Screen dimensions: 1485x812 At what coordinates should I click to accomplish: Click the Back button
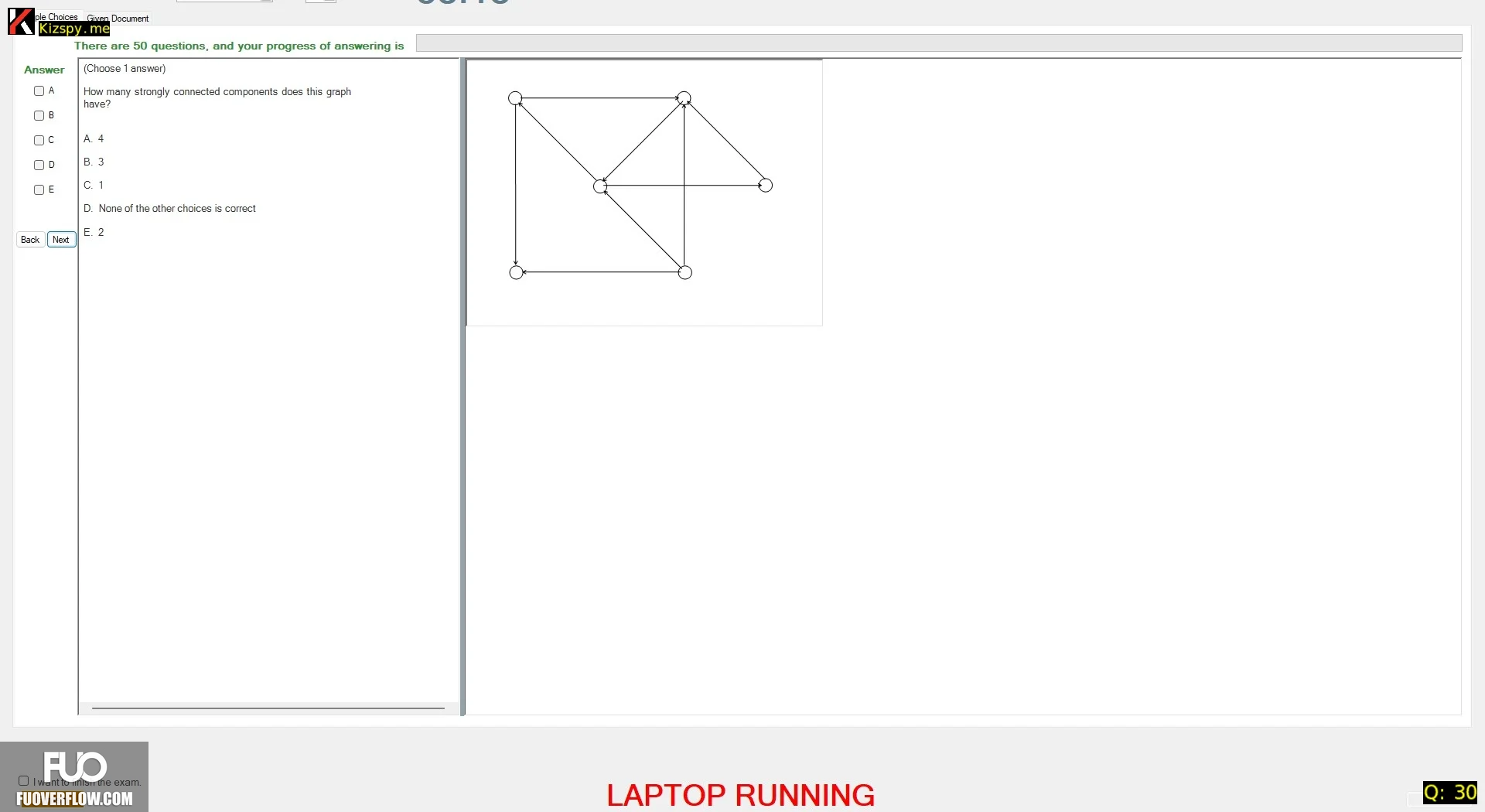[x=30, y=240]
